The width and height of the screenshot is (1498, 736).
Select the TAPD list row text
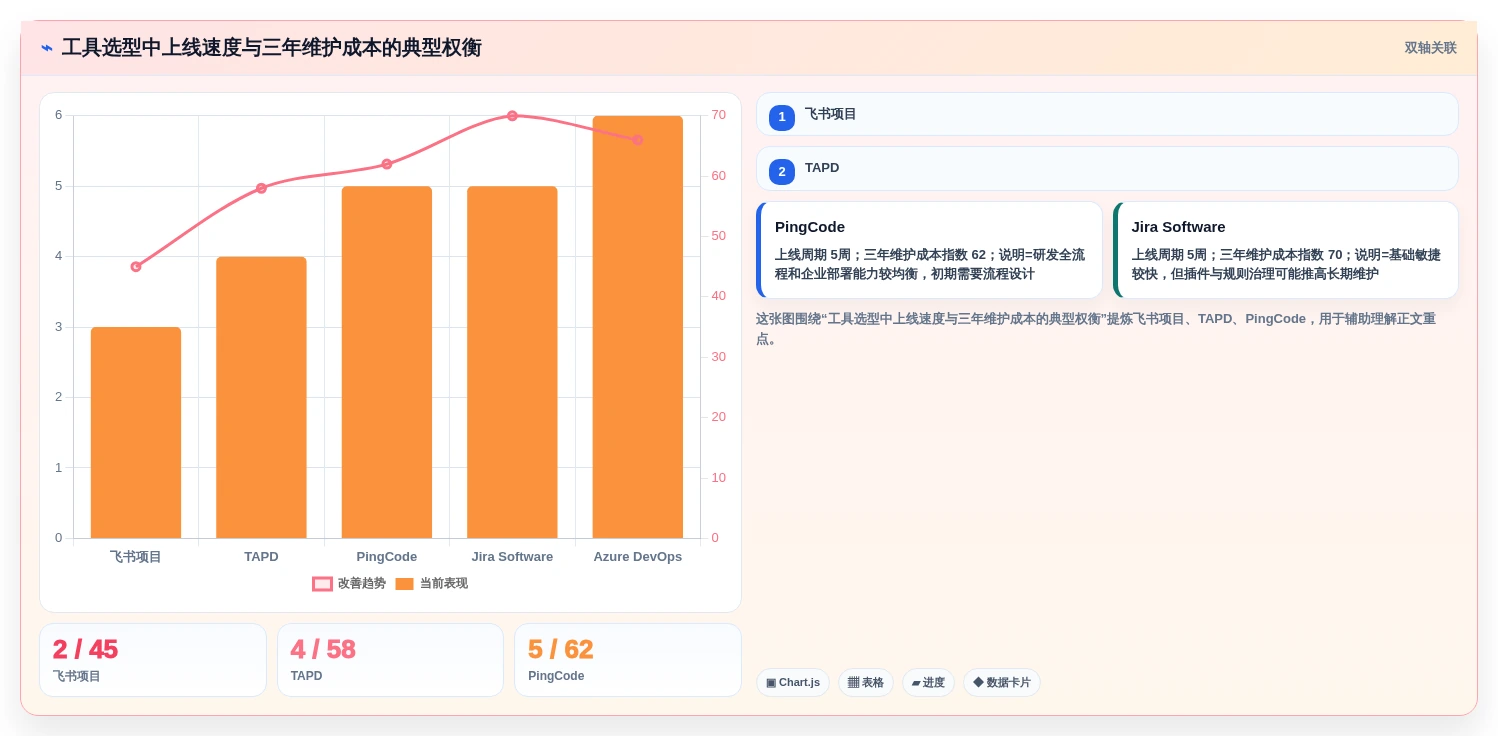point(822,168)
